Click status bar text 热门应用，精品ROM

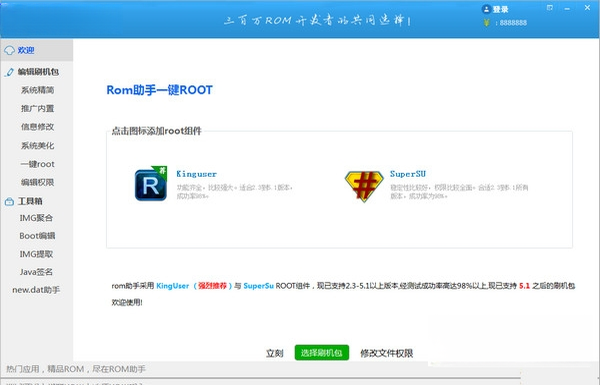tap(76, 369)
